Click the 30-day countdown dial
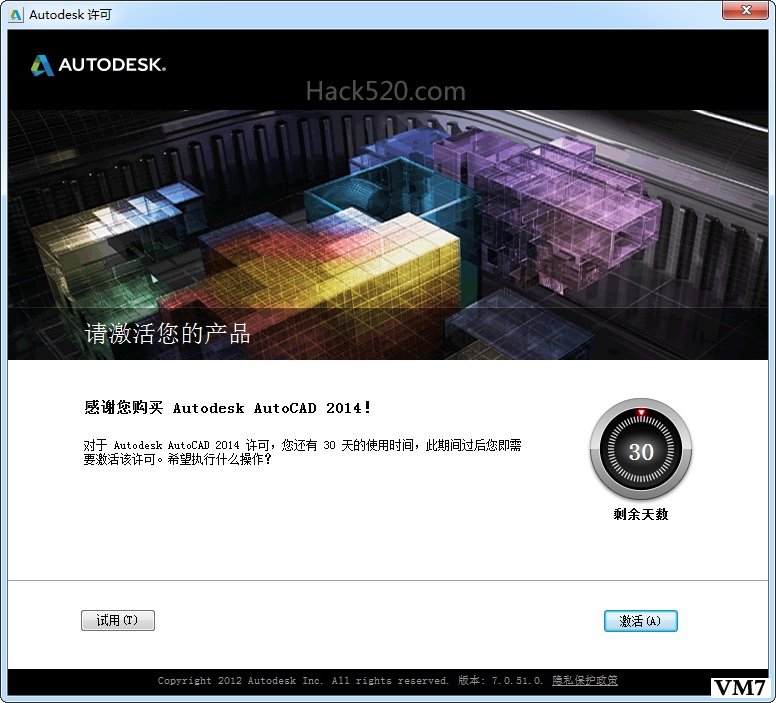The height and width of the screenshot is (703, 776). click(640, 451)
